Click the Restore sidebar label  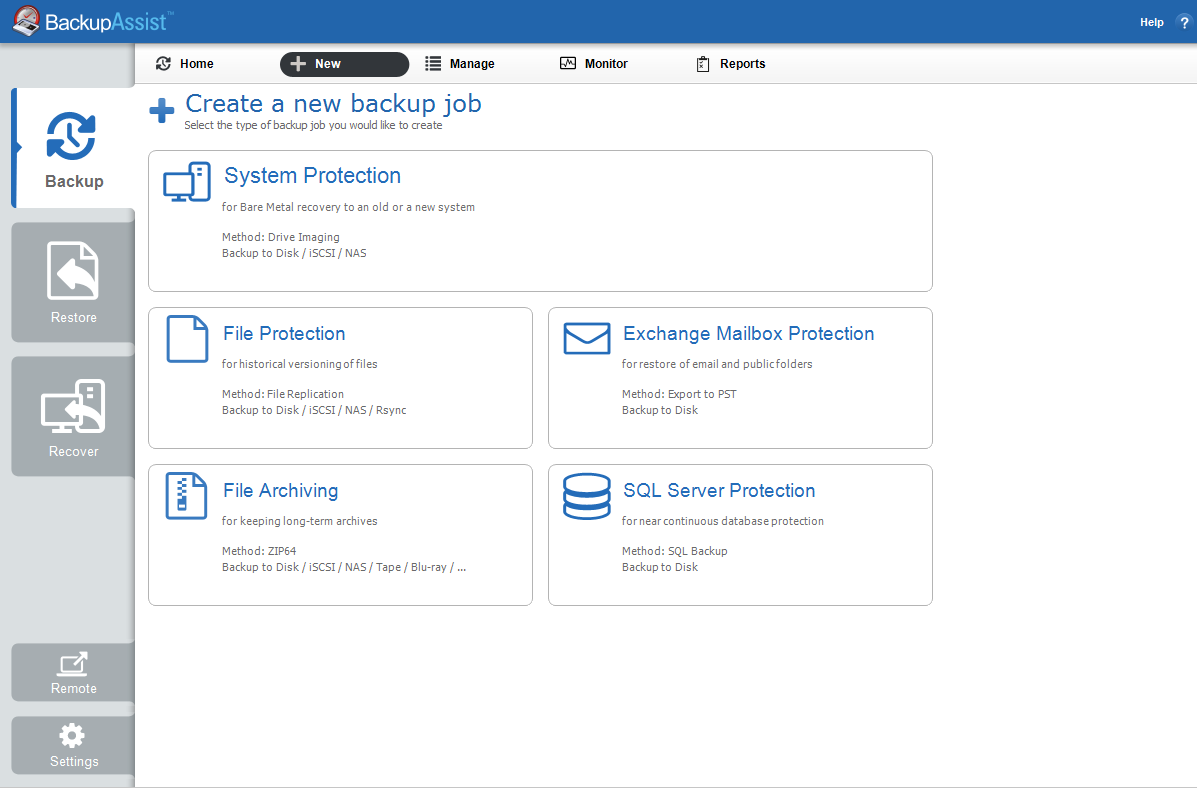[x=73, y=318]
